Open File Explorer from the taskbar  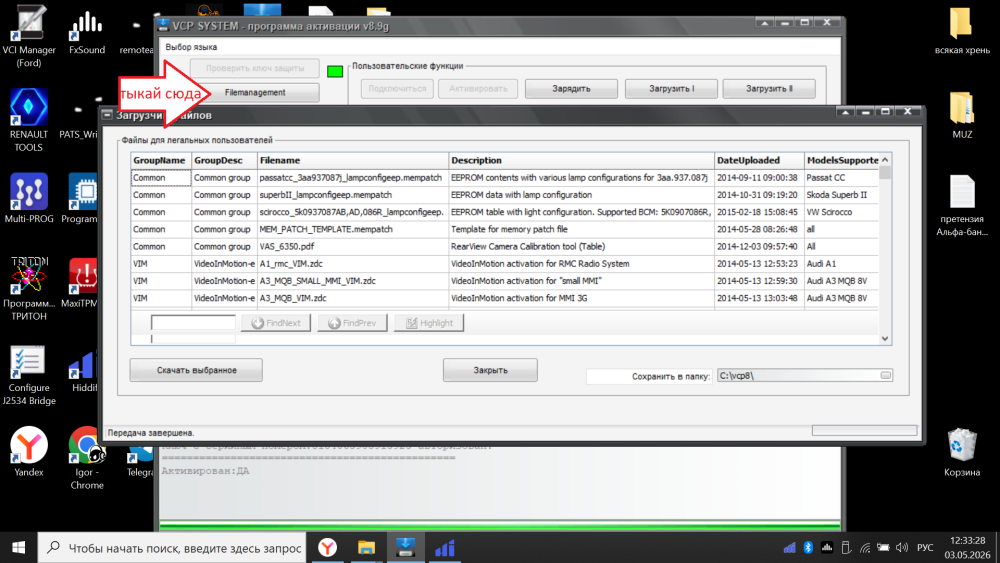[x=366, y=548]
